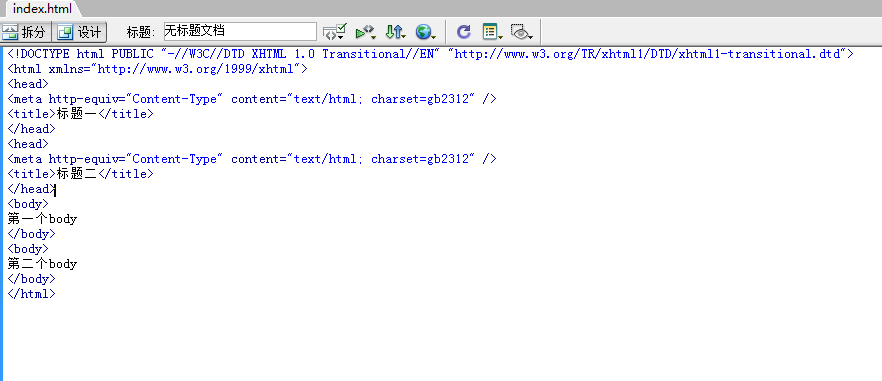Click the DOCTYPE declaration line

tap(431, 54)
